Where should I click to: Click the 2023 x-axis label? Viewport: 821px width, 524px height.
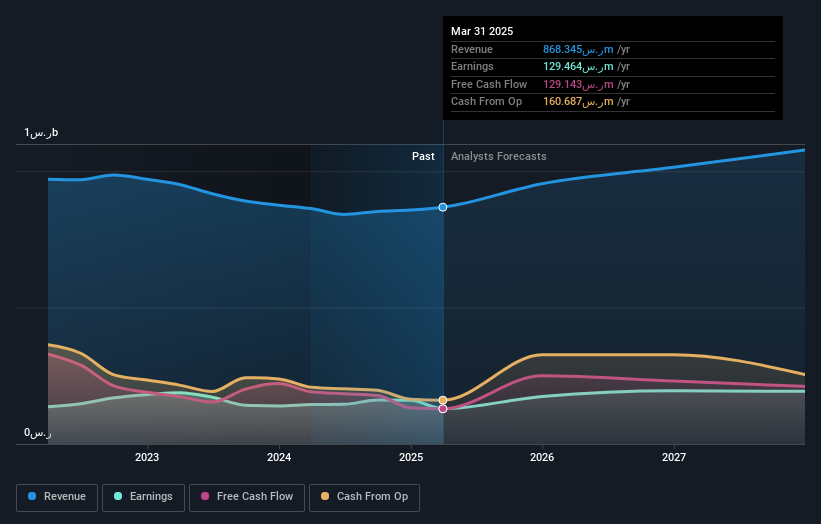tap(147, 458)
